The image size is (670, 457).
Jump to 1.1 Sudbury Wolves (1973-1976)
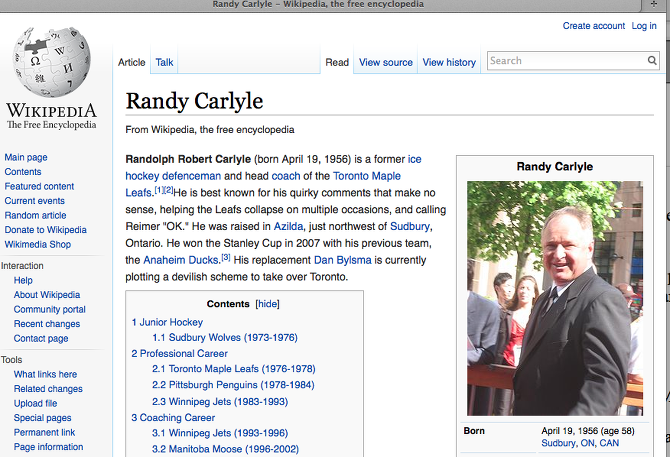pyautogui.click(x=225, y=337)
